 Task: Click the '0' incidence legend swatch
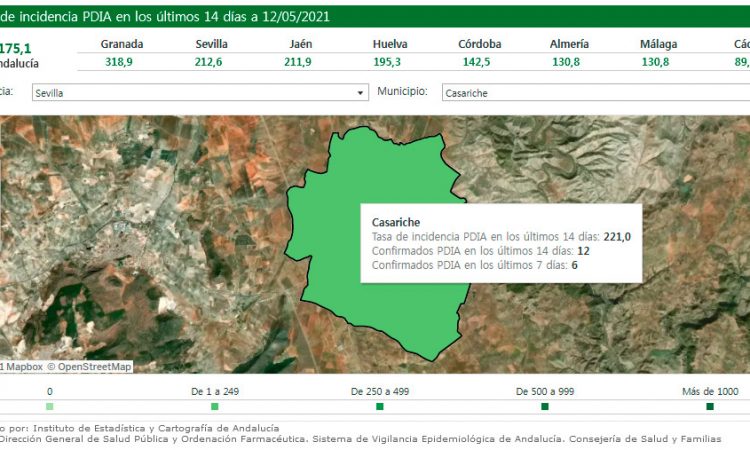coord(50,407)
